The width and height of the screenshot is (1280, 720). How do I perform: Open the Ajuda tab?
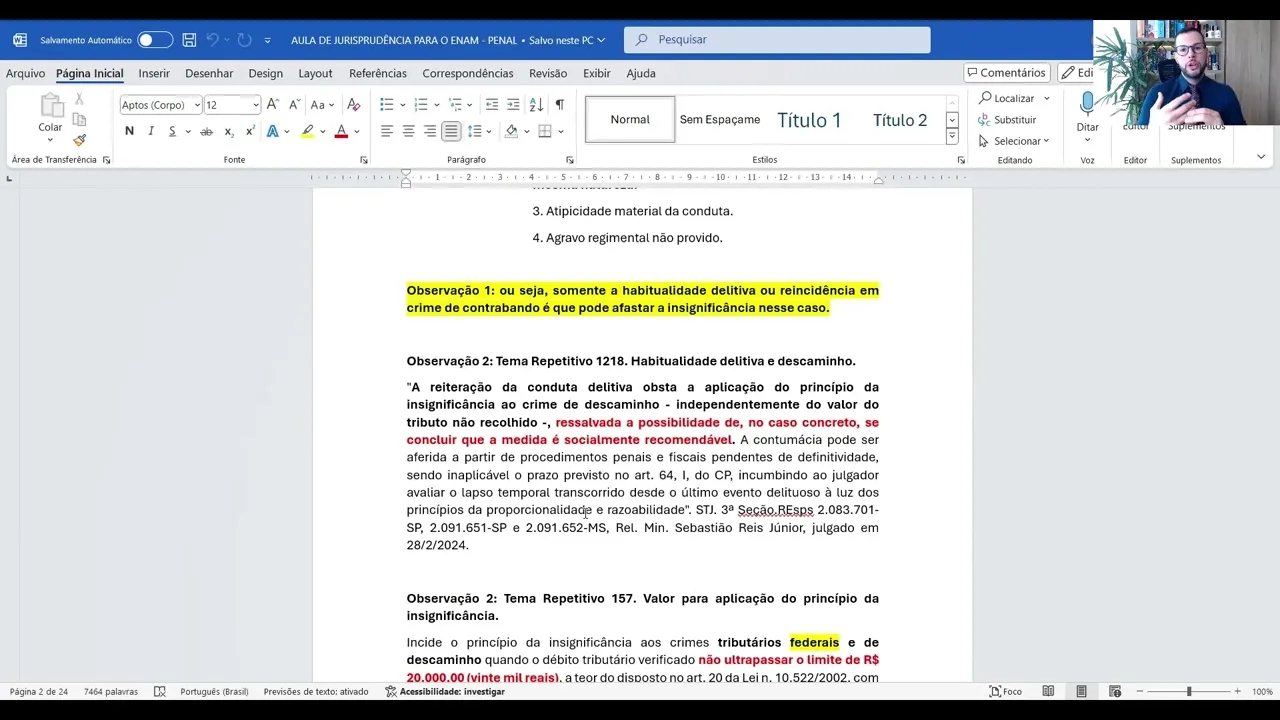(x=641, y=73)
